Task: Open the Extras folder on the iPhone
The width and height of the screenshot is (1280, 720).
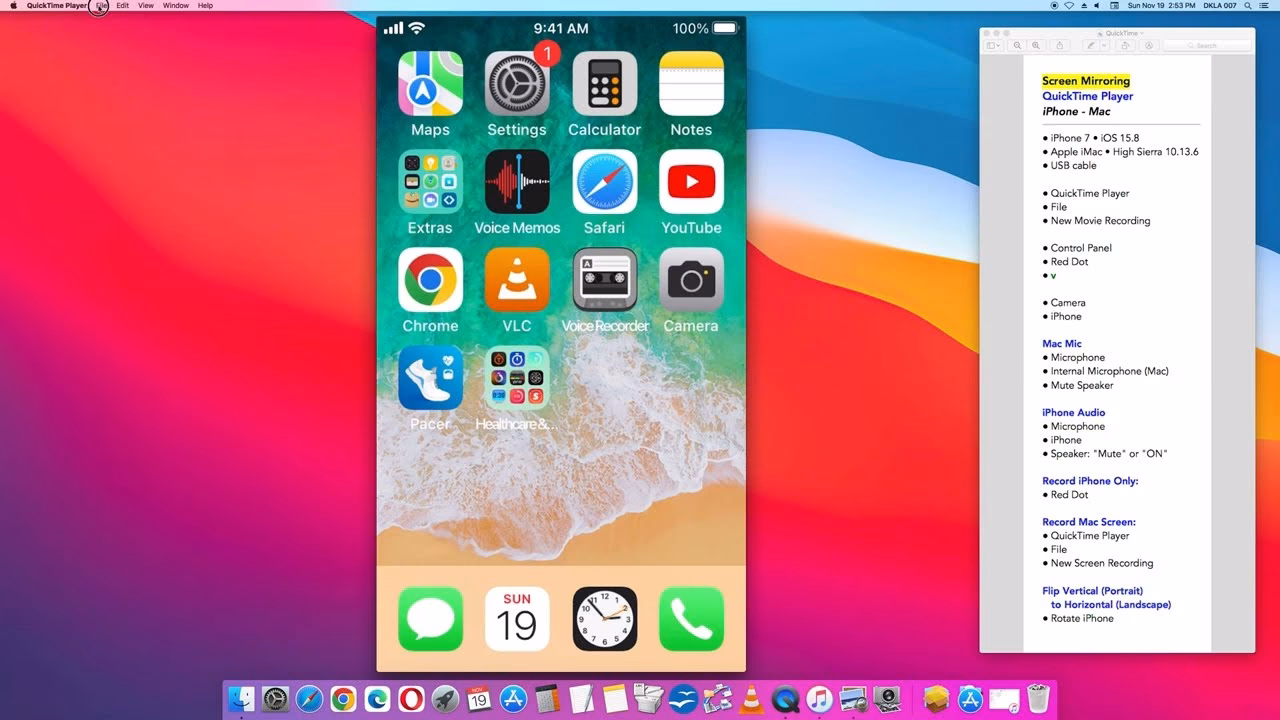Action: coord(430,183)
